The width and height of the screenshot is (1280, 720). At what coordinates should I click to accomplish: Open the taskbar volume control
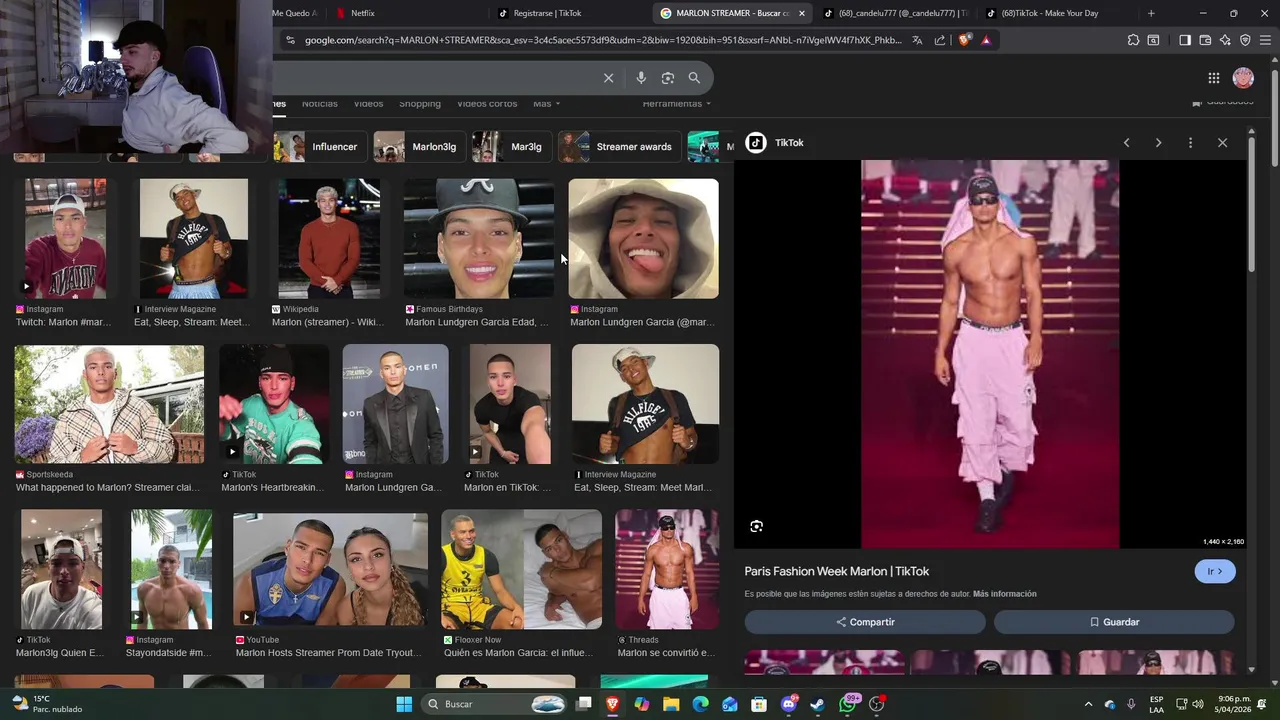1198,704
